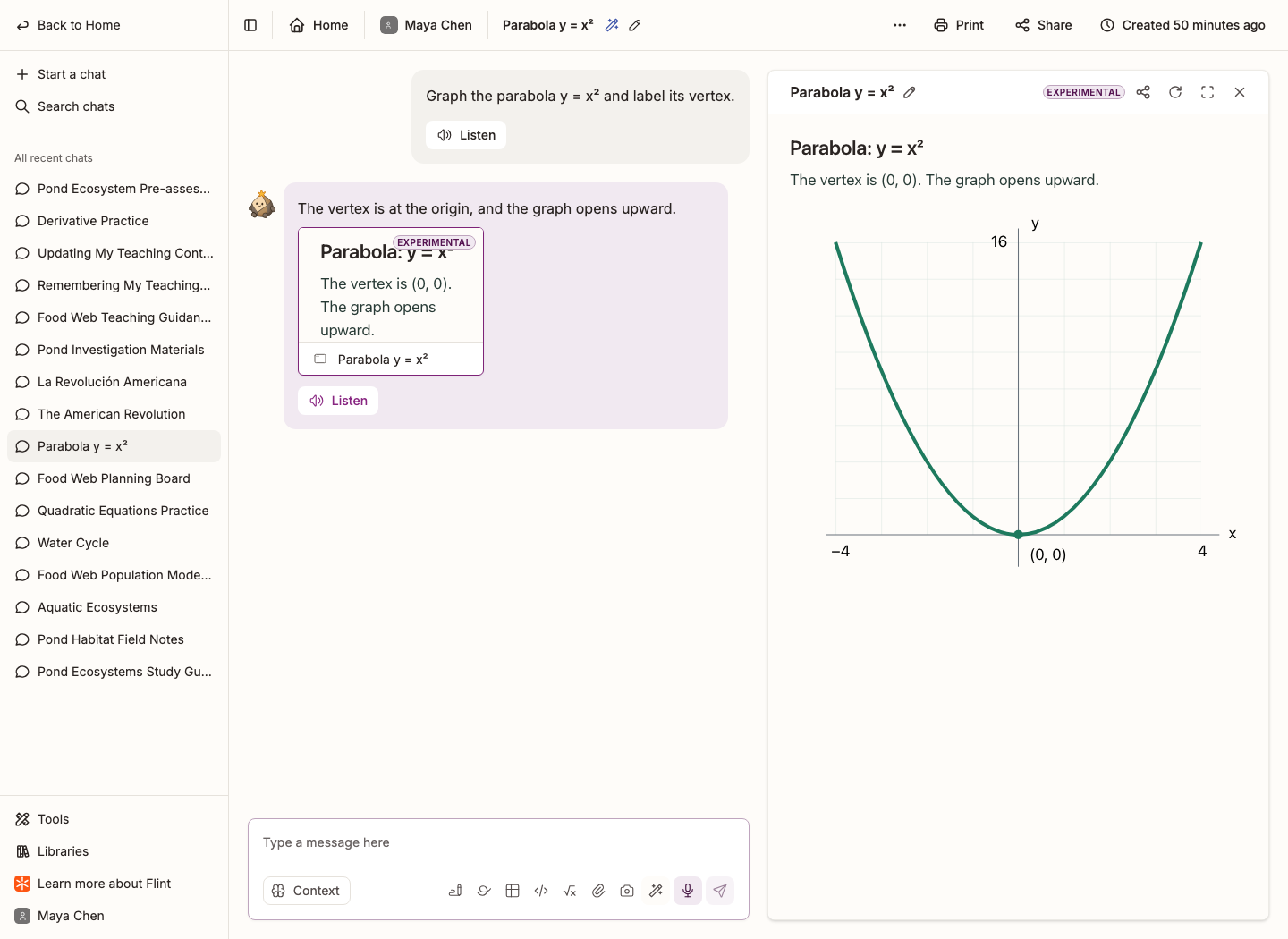Click the handwriting pen icon in the composer

click(x=455, y=891)
